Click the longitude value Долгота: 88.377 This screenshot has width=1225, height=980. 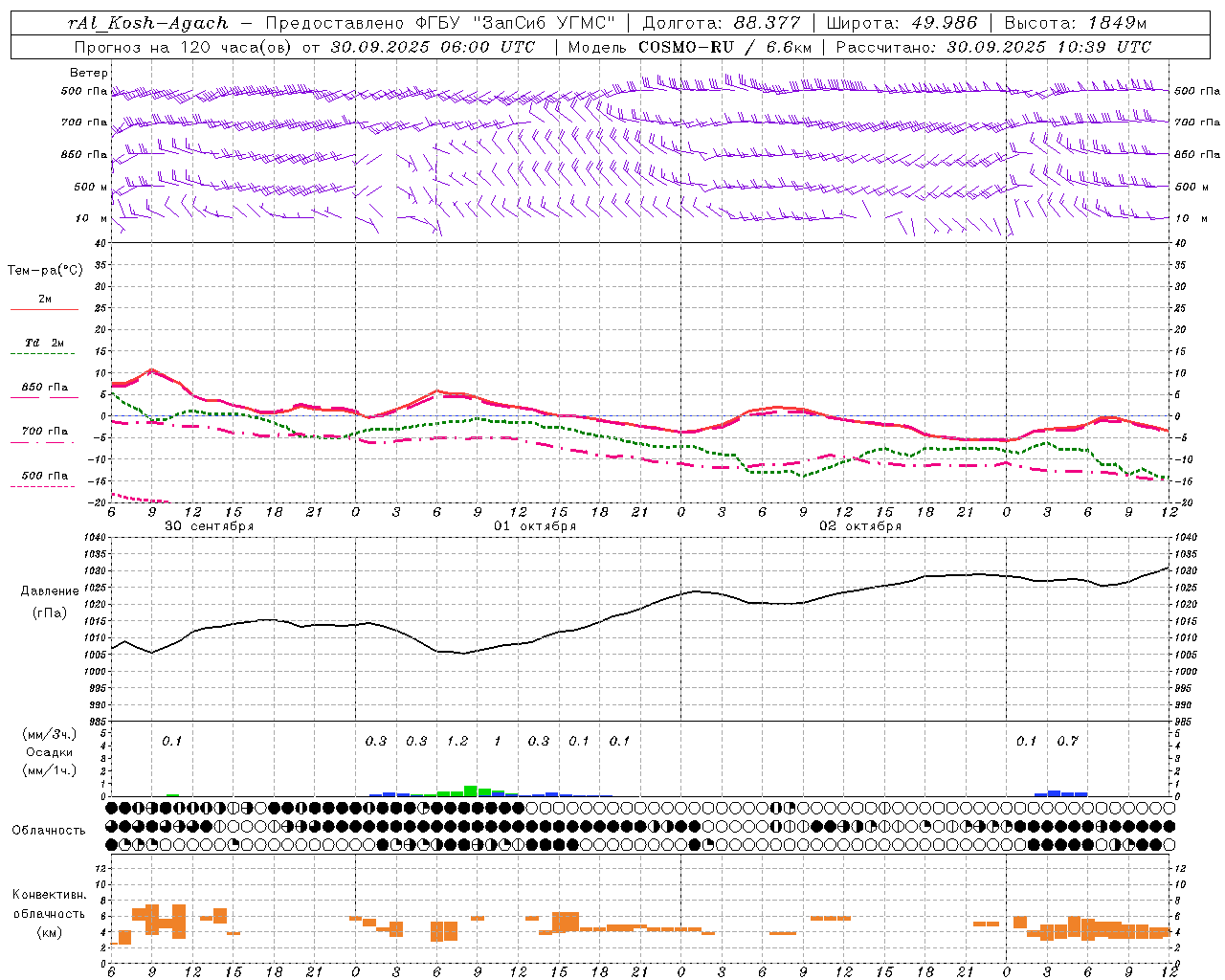723,23
